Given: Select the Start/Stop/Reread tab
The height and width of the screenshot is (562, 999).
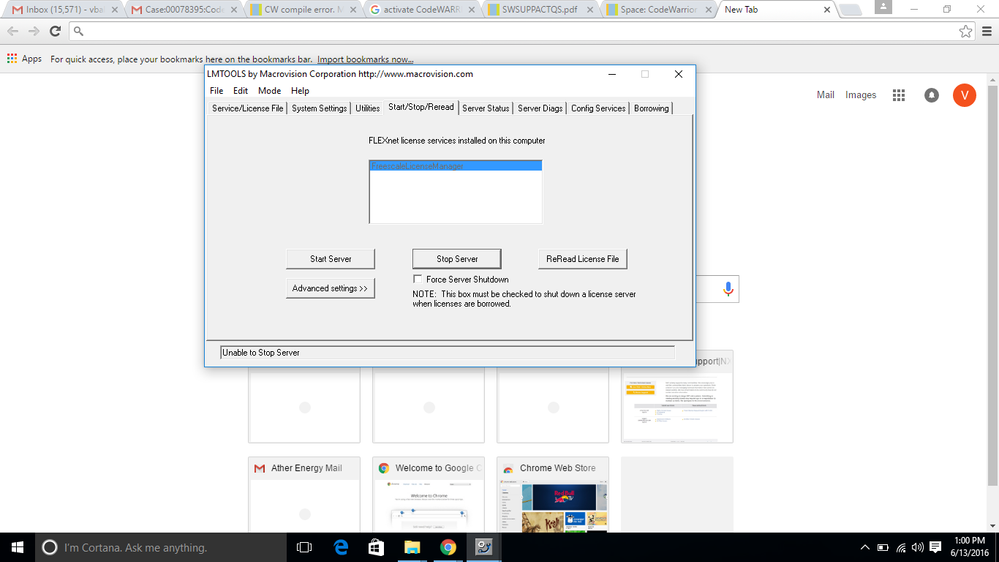Looking at the screenshot, I should click(421, 107).
